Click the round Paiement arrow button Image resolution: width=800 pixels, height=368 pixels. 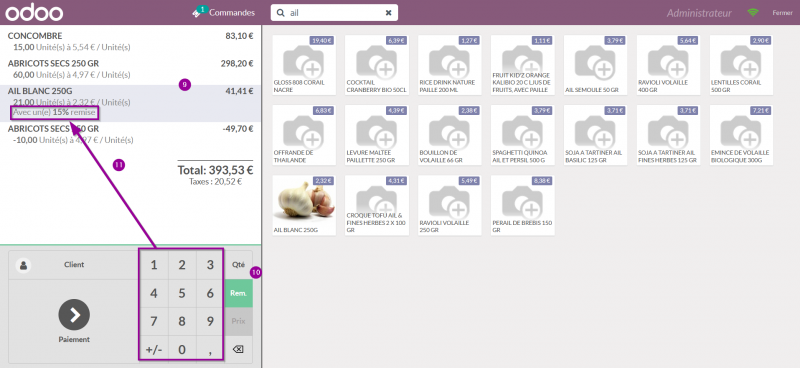pos(74,315)
